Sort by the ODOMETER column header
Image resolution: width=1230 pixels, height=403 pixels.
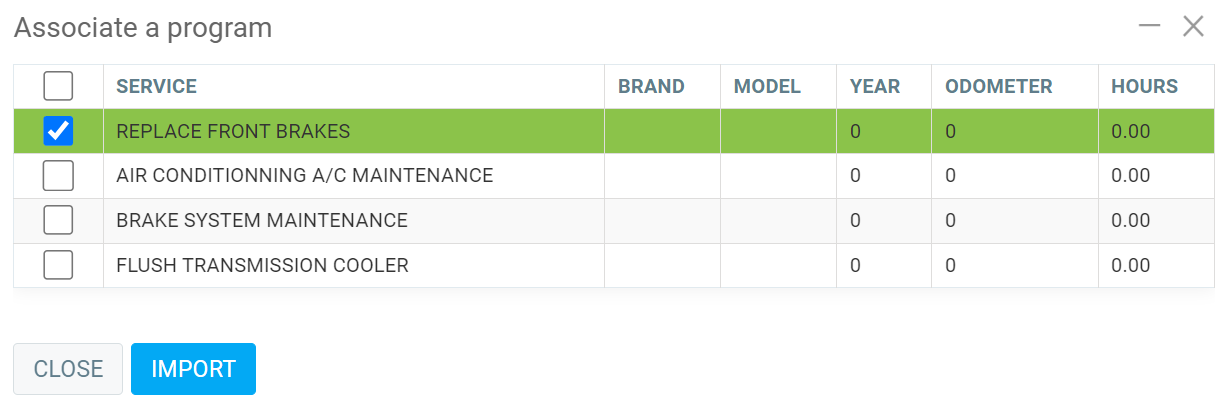(998, 87)
